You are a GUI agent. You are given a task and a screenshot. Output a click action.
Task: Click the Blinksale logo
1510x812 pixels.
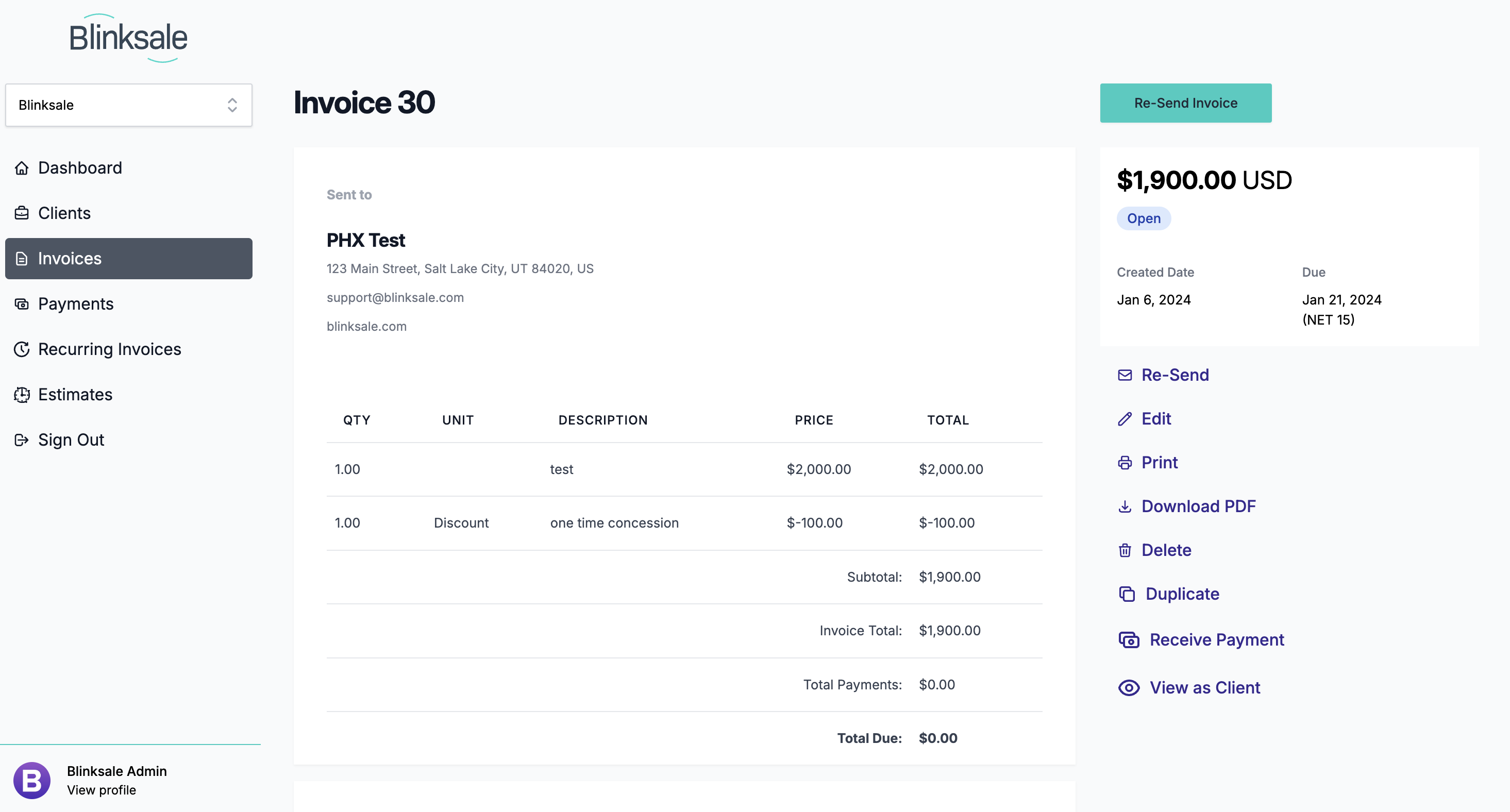[129, 37]
